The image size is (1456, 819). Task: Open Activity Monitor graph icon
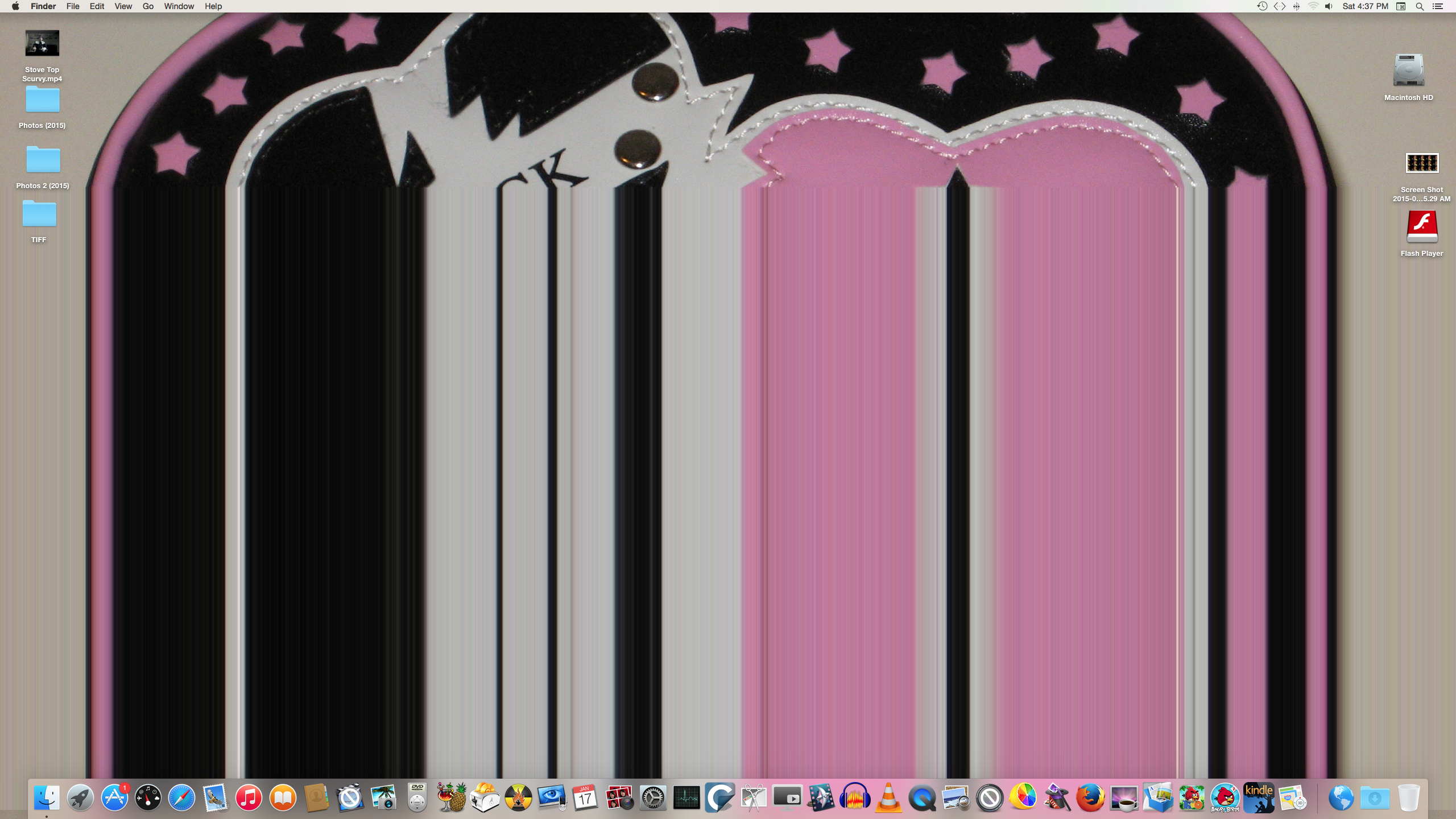687,797
